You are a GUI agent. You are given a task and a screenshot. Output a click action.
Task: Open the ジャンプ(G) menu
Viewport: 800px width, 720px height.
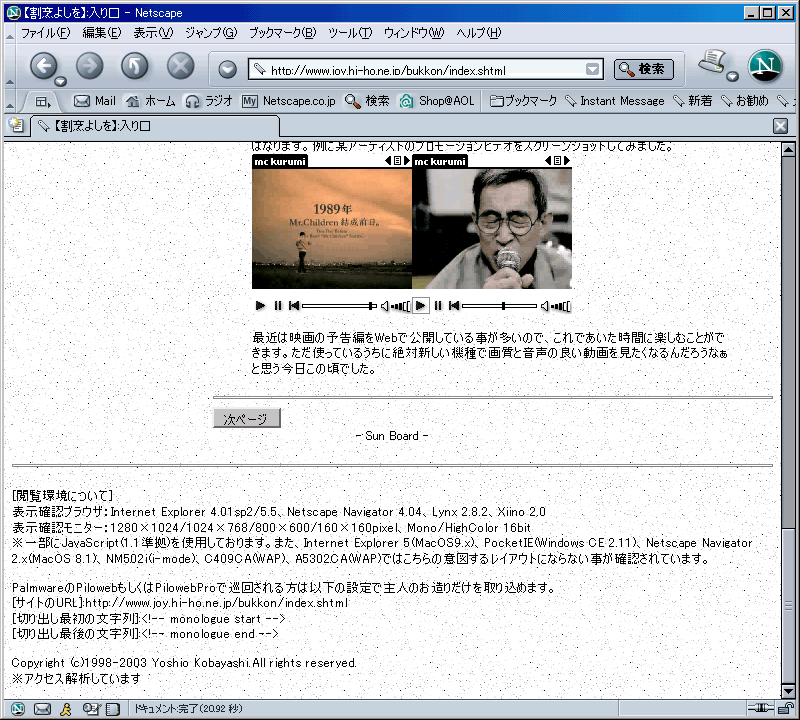[211, 33]
